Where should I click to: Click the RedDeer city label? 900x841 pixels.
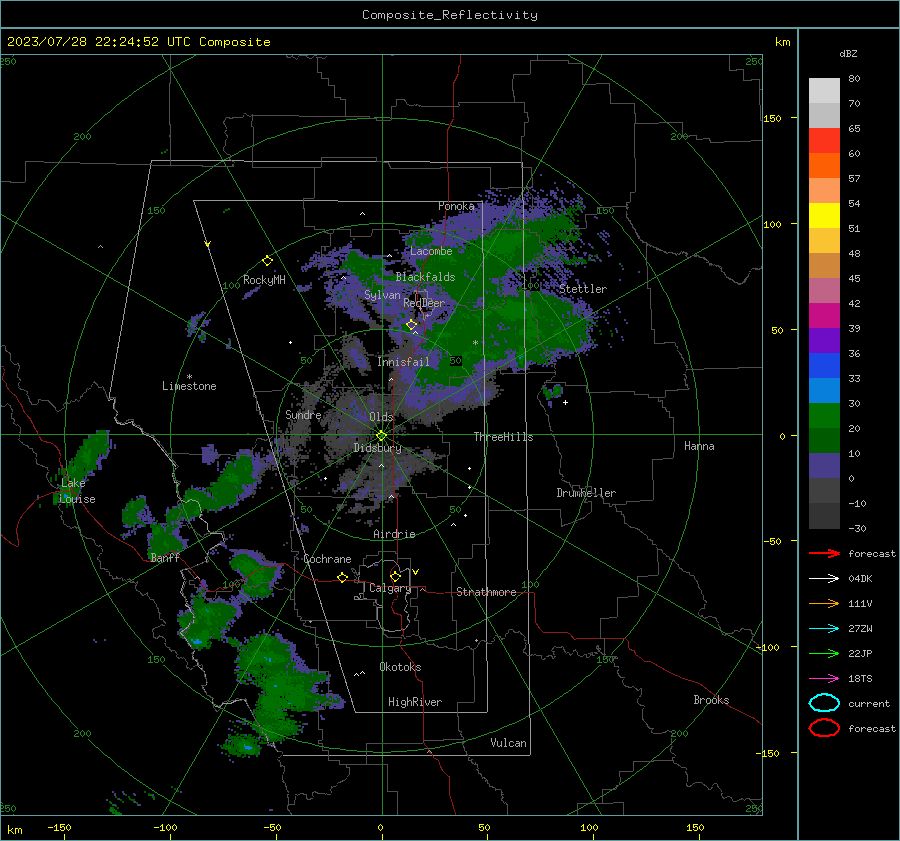424,303
